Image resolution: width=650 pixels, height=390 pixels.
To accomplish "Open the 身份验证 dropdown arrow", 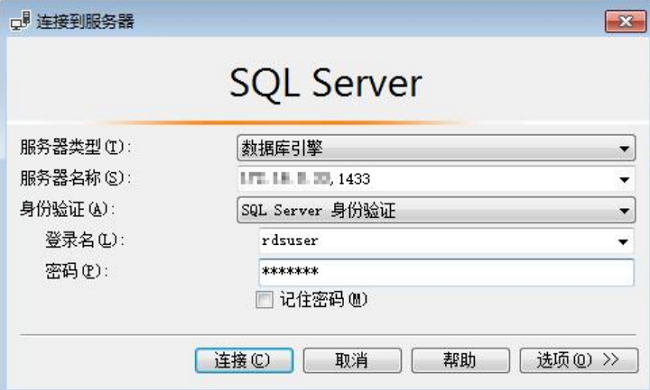I will pos(624,211).
